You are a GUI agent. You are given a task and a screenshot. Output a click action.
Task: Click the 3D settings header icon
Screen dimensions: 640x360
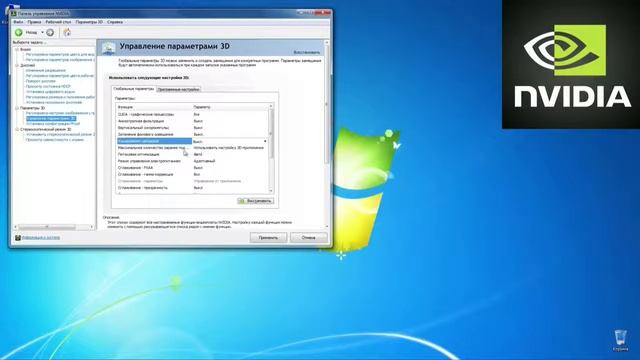109,49
